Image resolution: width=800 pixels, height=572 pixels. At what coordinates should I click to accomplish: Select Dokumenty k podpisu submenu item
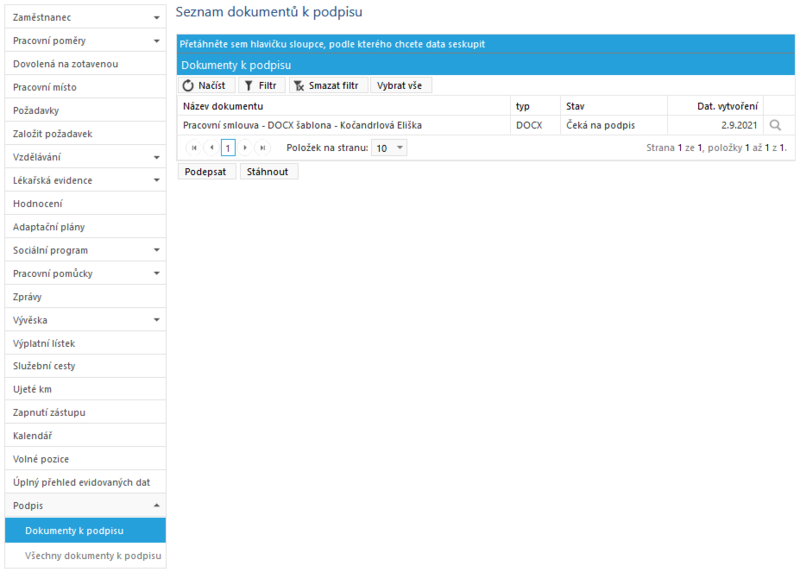tap(85, 531)
